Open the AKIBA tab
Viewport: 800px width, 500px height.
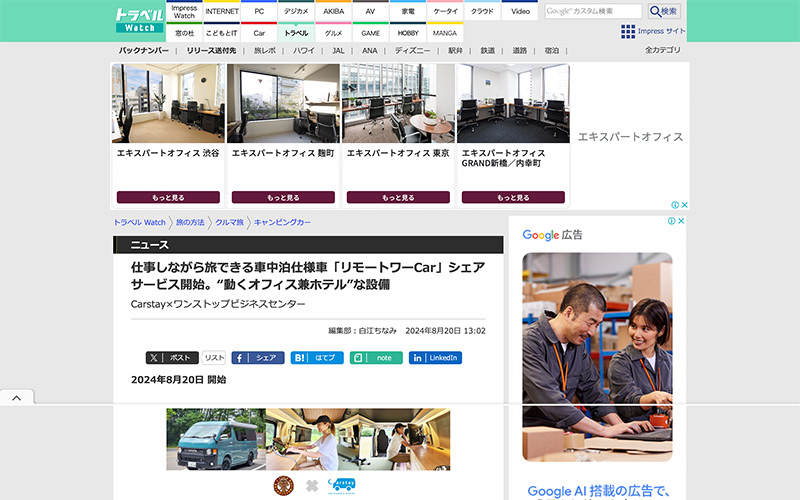click(334, 11)
